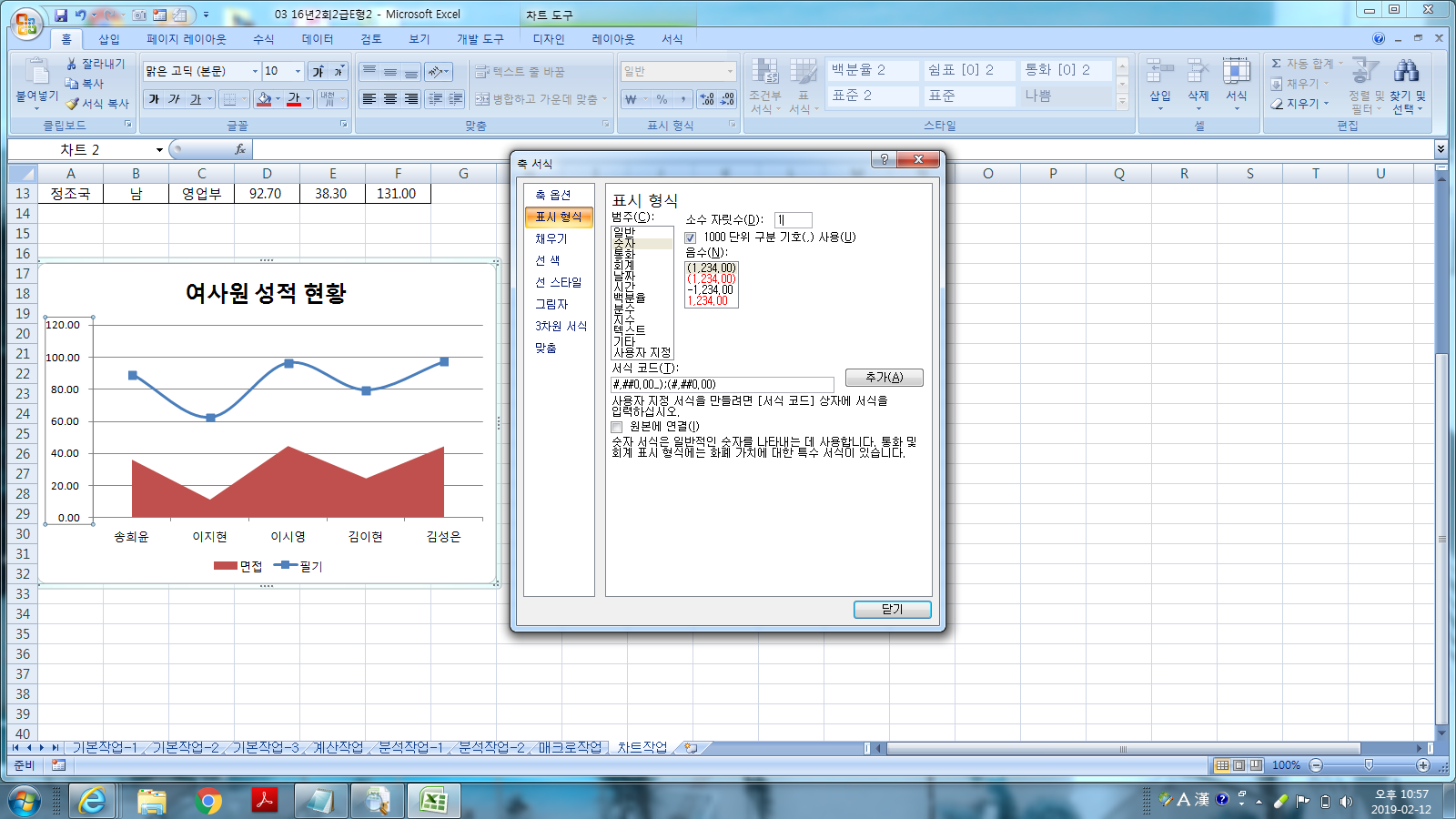Click the 닫기 button in the dialog
Image resolution: width=1456 pixels, height=819 pixels.
click(892, 610)
